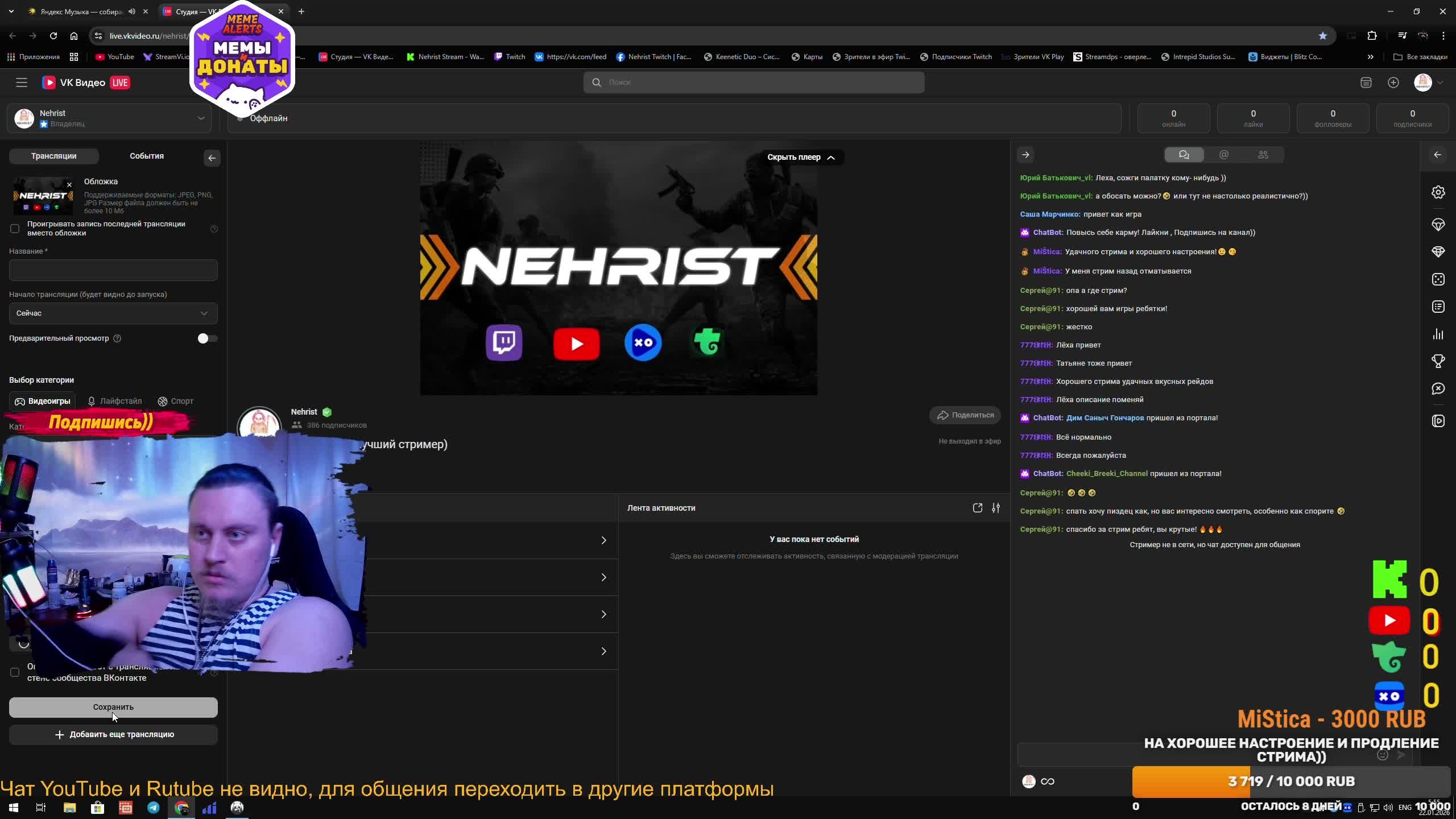Screen dimensions: 1456x819
Task: Switch to the События tab
Action: click(x=146, y=156)
